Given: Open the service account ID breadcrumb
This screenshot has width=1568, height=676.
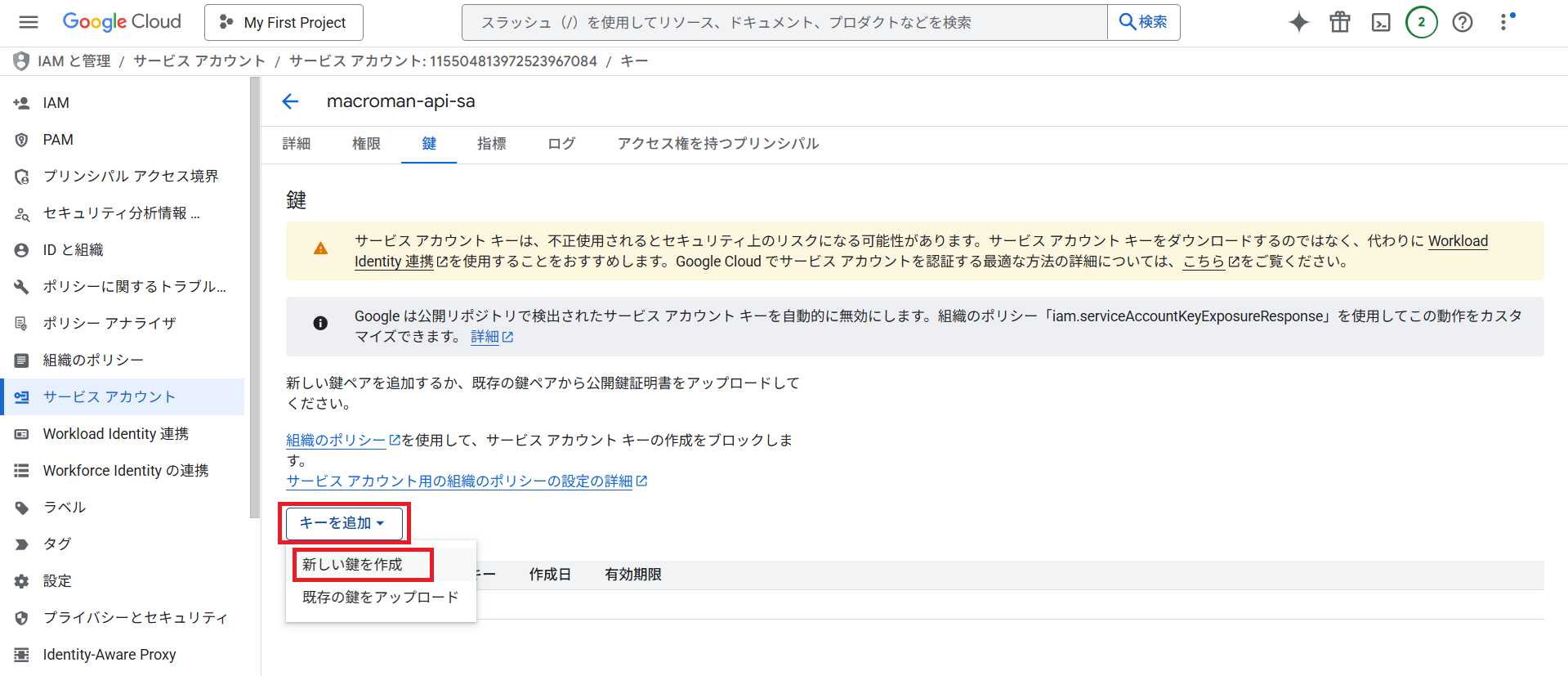Looking at the screenshot, I should (443, 61).
